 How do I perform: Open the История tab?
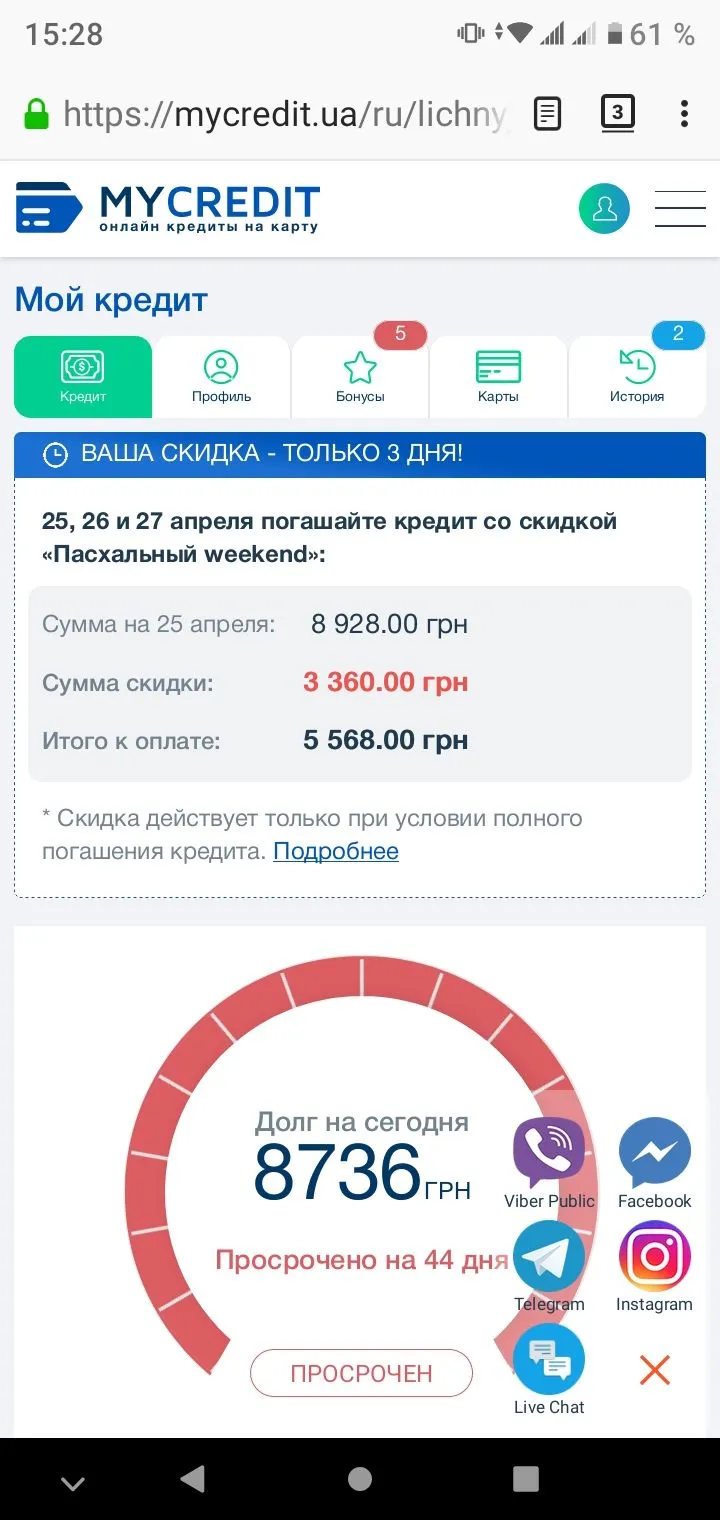637,377
